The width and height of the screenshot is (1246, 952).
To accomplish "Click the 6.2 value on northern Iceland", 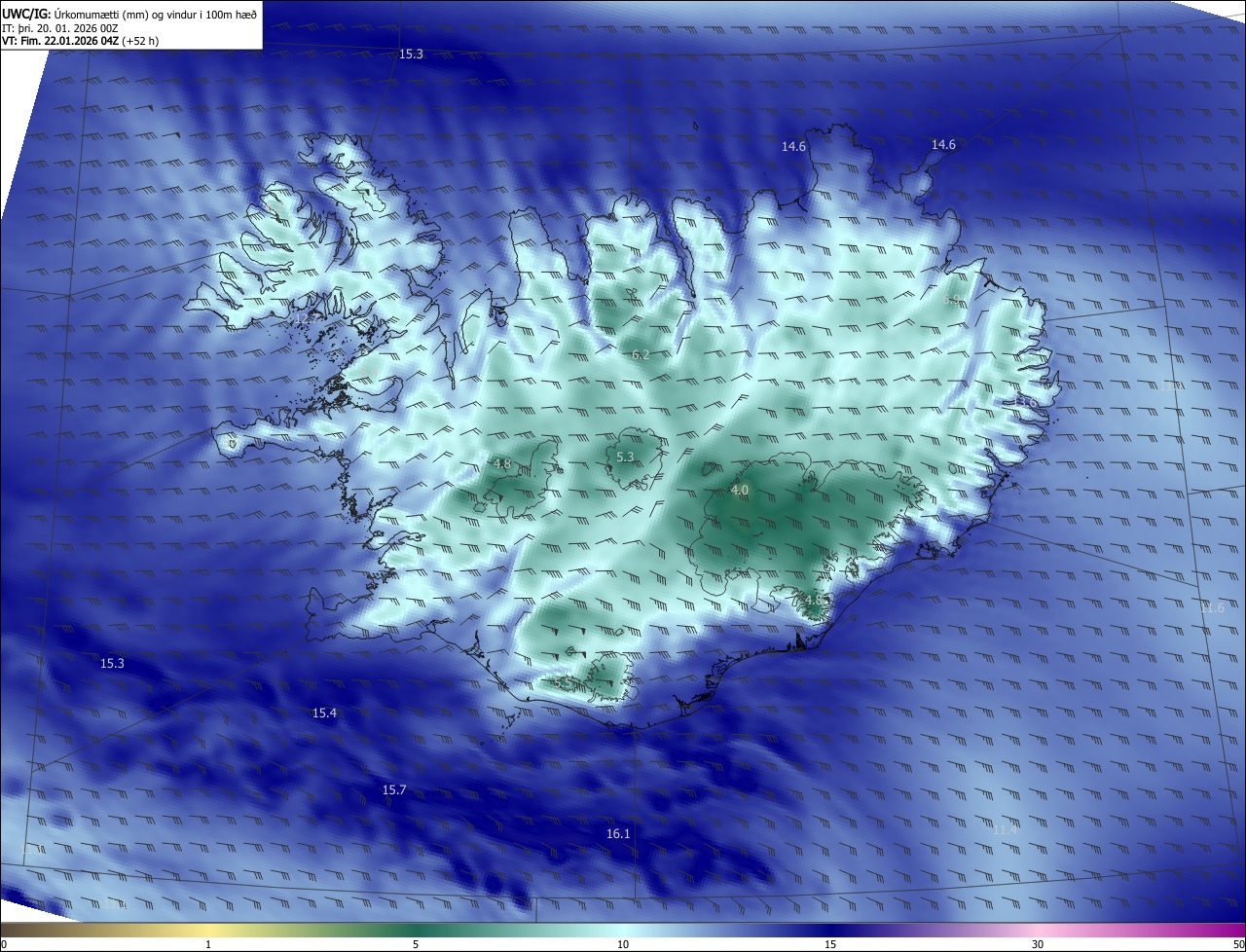I will (641, 355).
